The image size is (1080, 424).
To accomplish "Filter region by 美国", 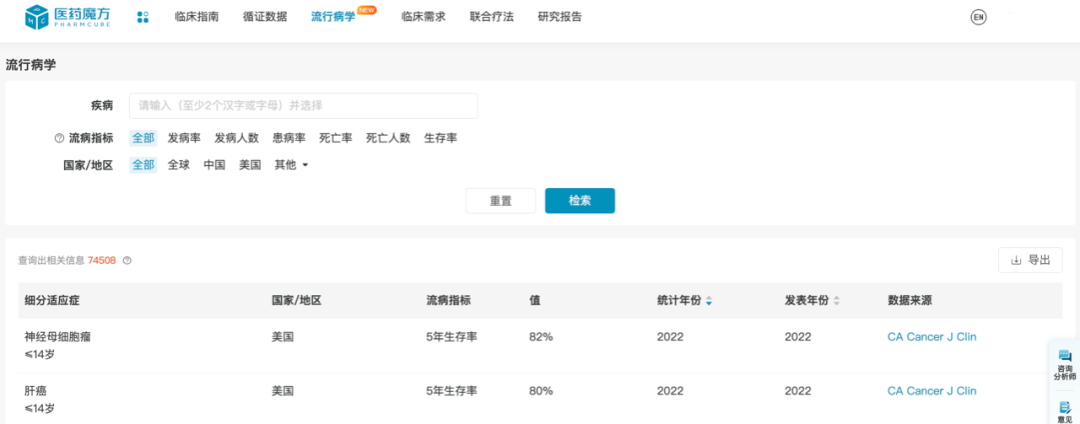I will [250, 165].
